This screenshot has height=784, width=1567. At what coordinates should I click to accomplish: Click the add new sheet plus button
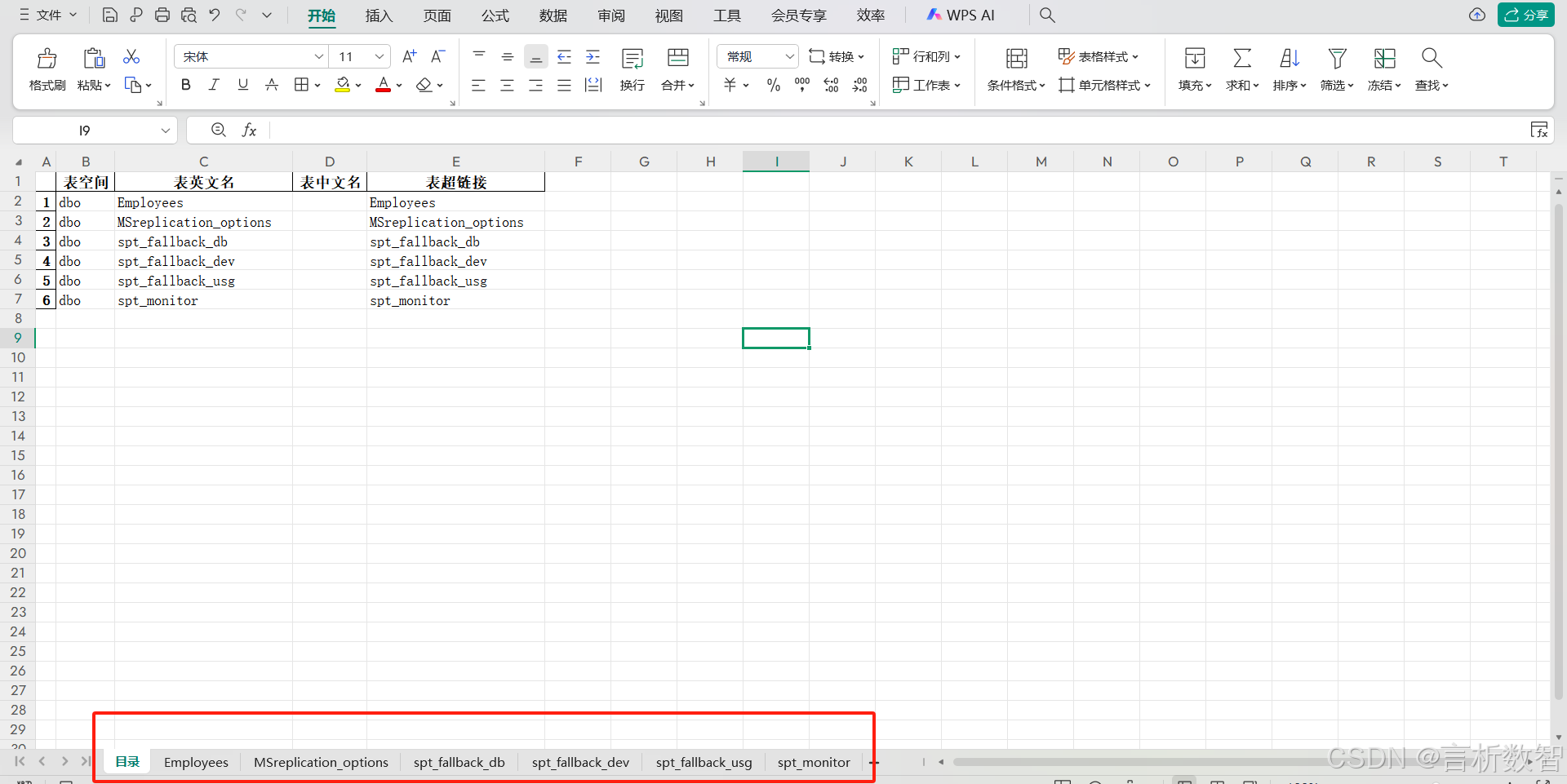874,762
